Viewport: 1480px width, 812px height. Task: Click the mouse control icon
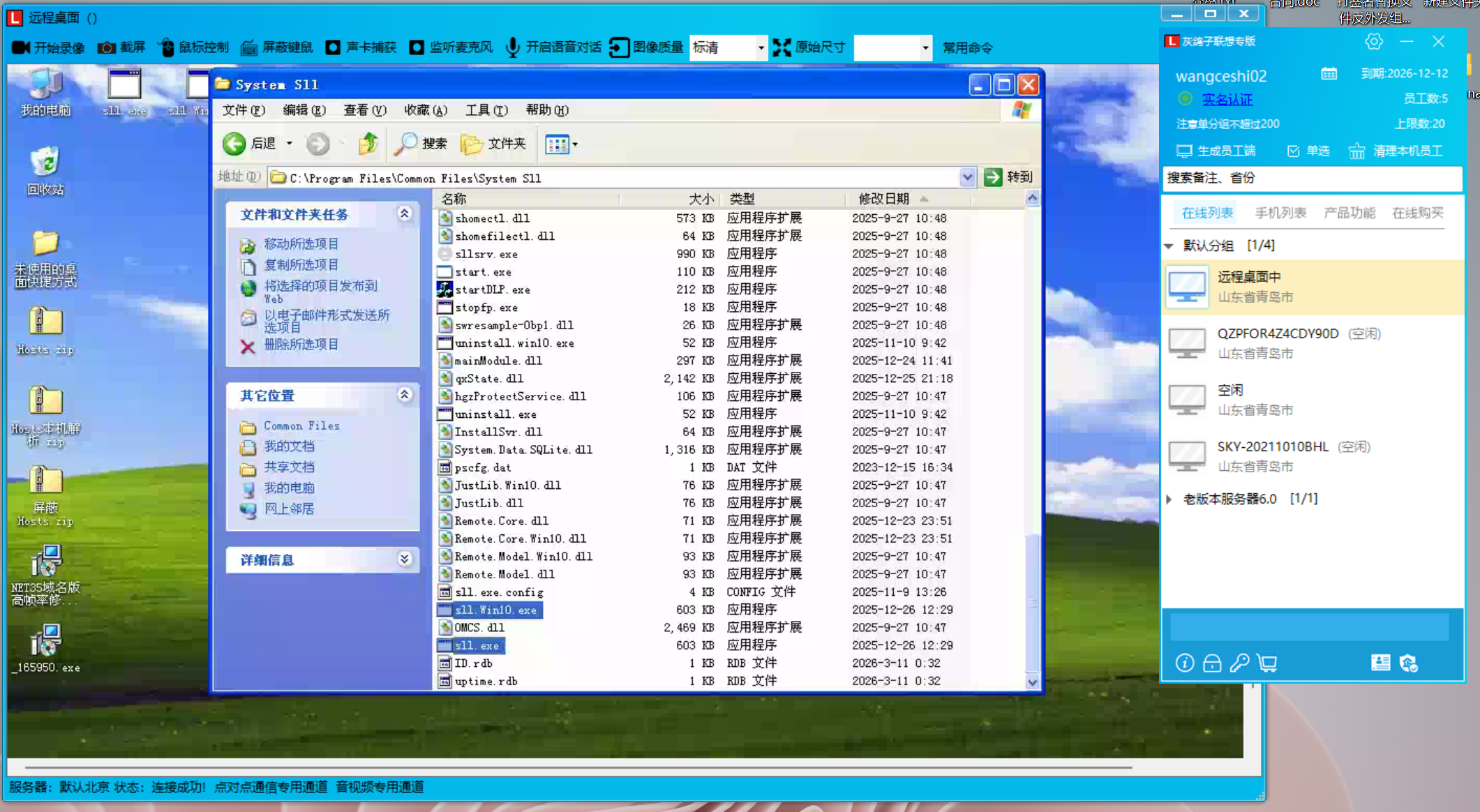pos(167,47)
